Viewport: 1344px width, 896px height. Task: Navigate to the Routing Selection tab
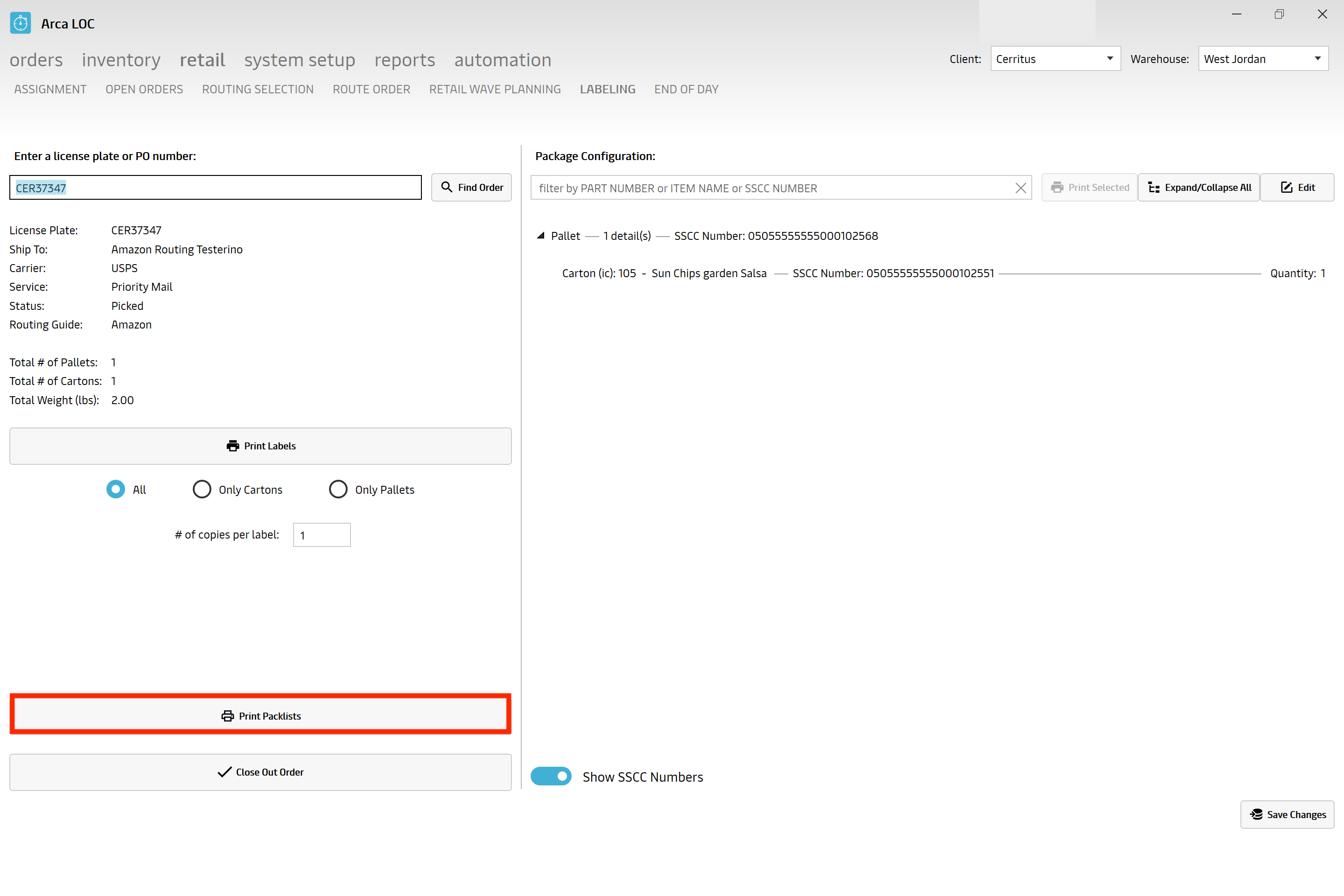258,89
